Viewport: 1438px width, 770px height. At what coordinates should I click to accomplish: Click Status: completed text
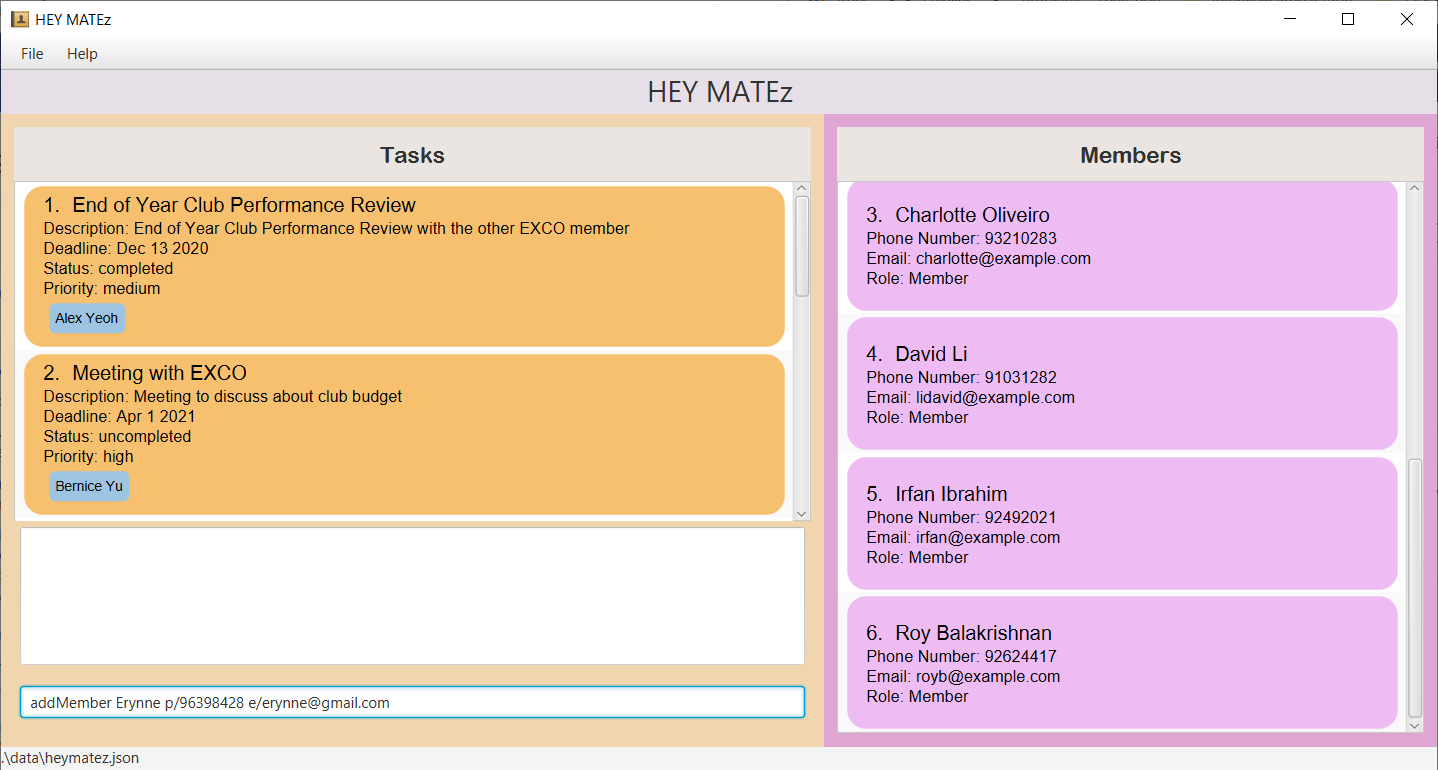click(108, 268)
